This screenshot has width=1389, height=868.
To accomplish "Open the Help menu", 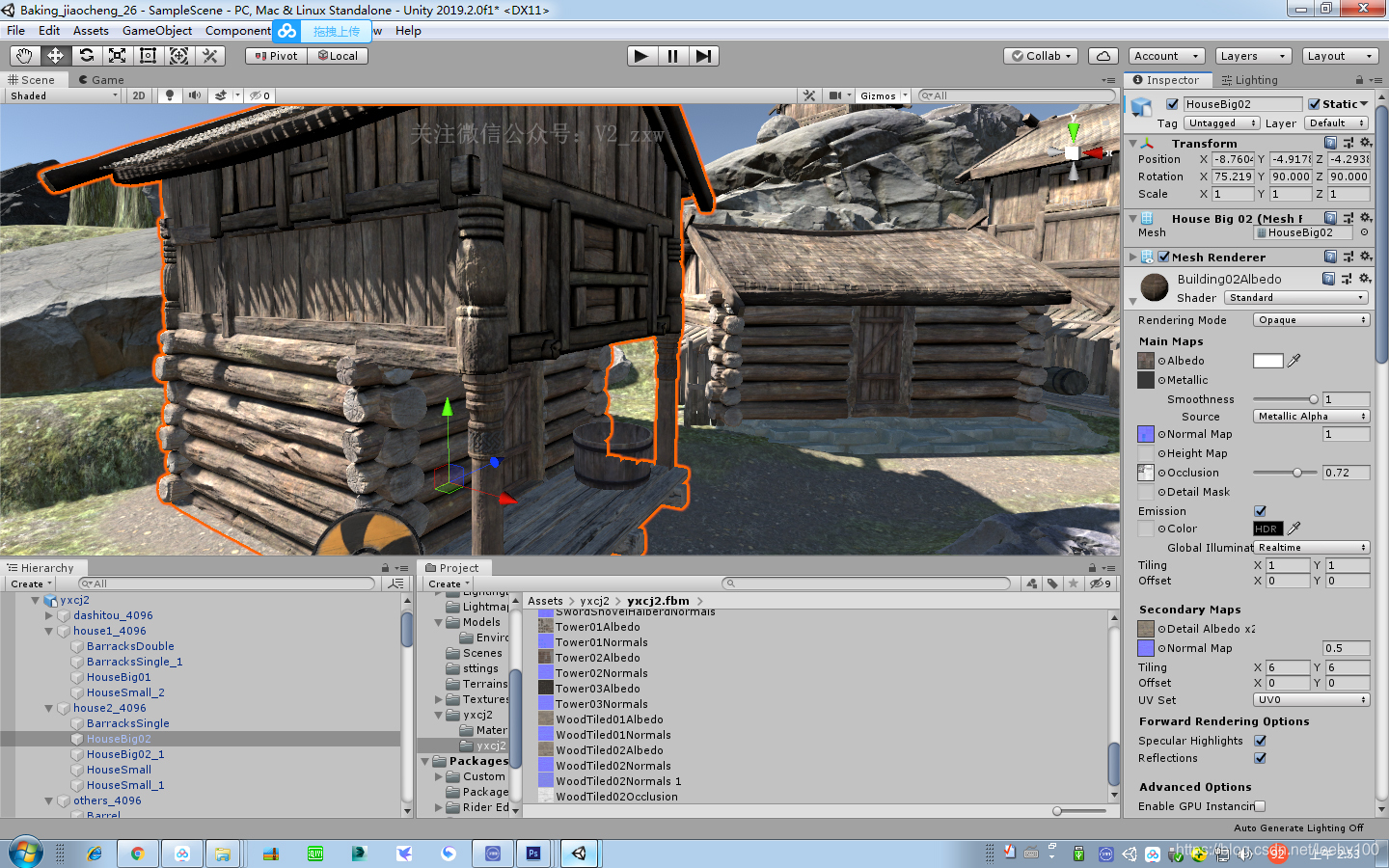I will 408,31.
